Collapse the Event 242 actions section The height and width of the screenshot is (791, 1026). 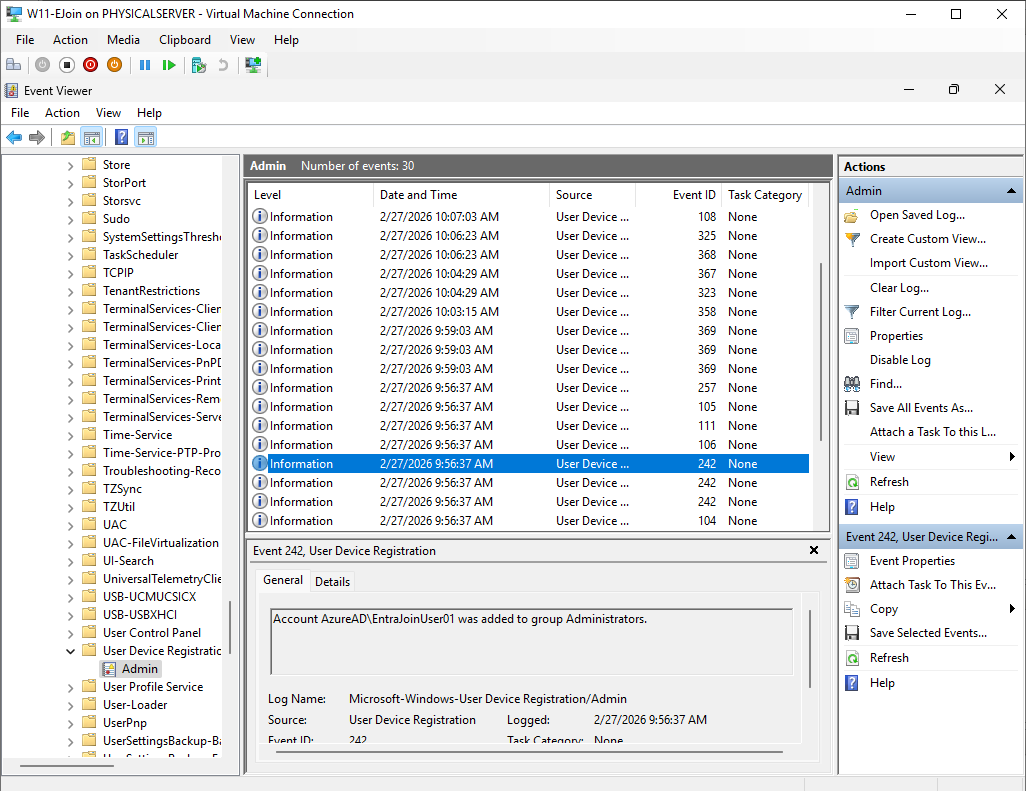coord(1011,537)
